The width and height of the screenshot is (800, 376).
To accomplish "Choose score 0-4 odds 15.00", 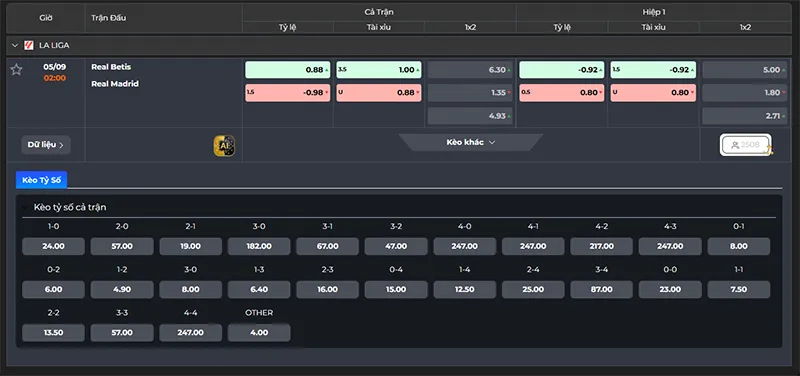I will pyautogui.click(x=396, y=290).
